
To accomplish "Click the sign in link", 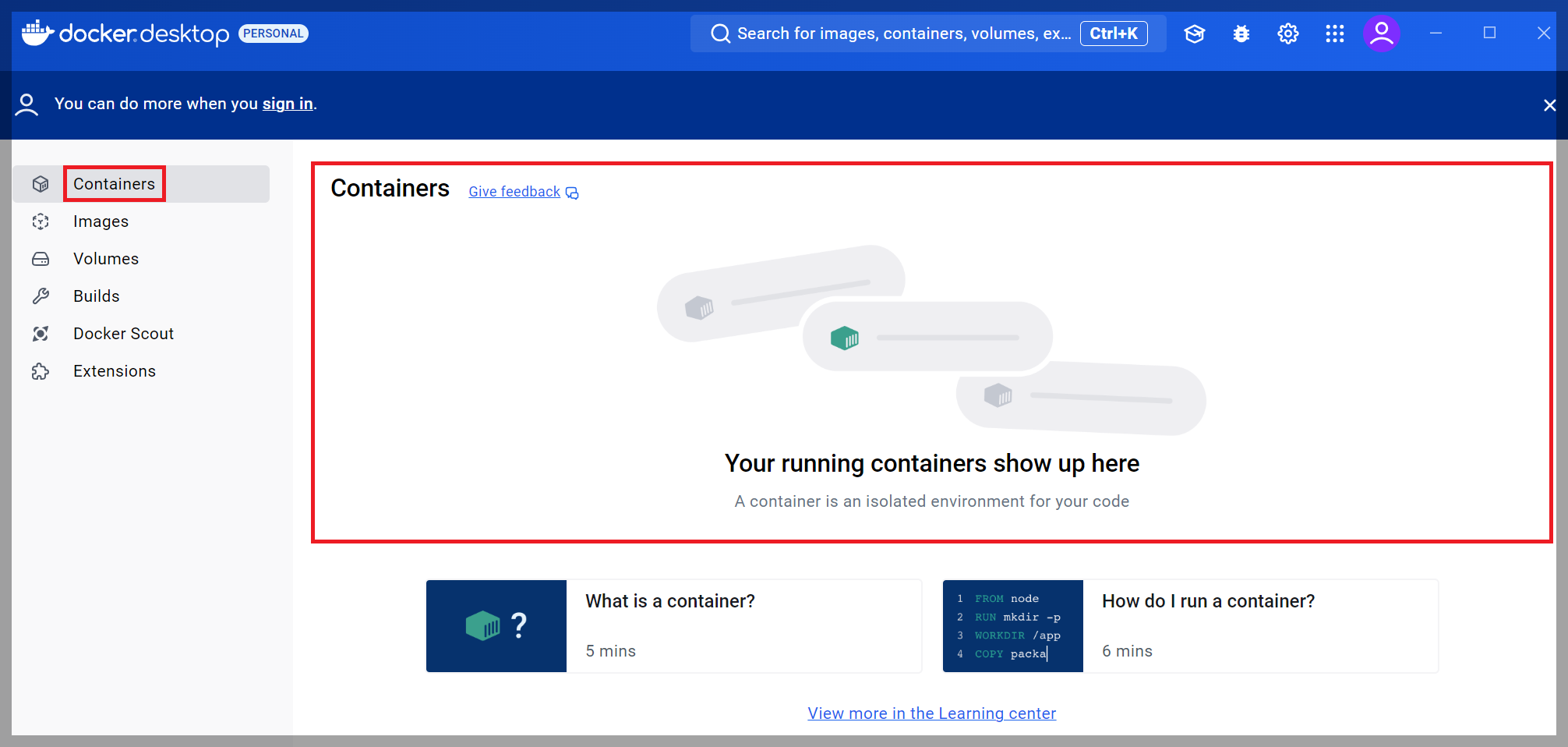I will (288, 104).
